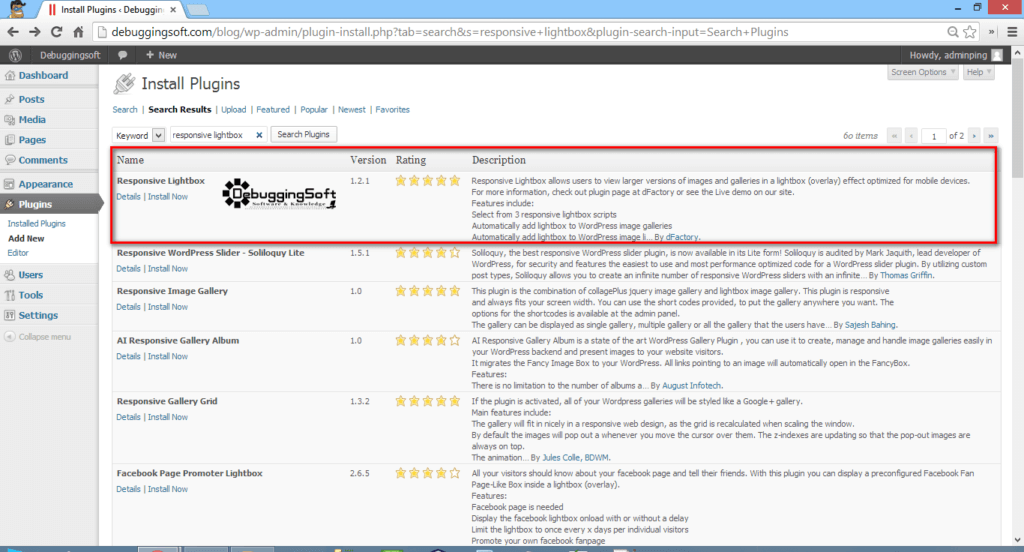1024x552 pixels.
Task: Open the New content menu
Action: [x=161, y=56]
